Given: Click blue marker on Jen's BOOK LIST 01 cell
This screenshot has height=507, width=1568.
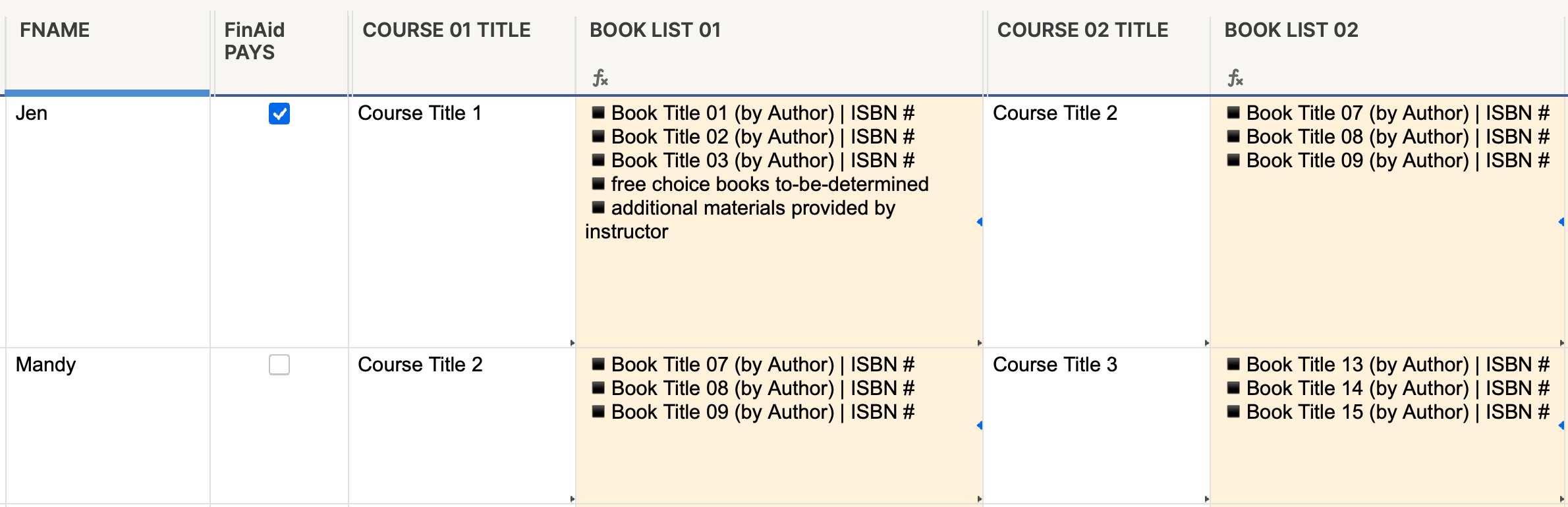Looking at the screenshot, I should coord(980,222).
